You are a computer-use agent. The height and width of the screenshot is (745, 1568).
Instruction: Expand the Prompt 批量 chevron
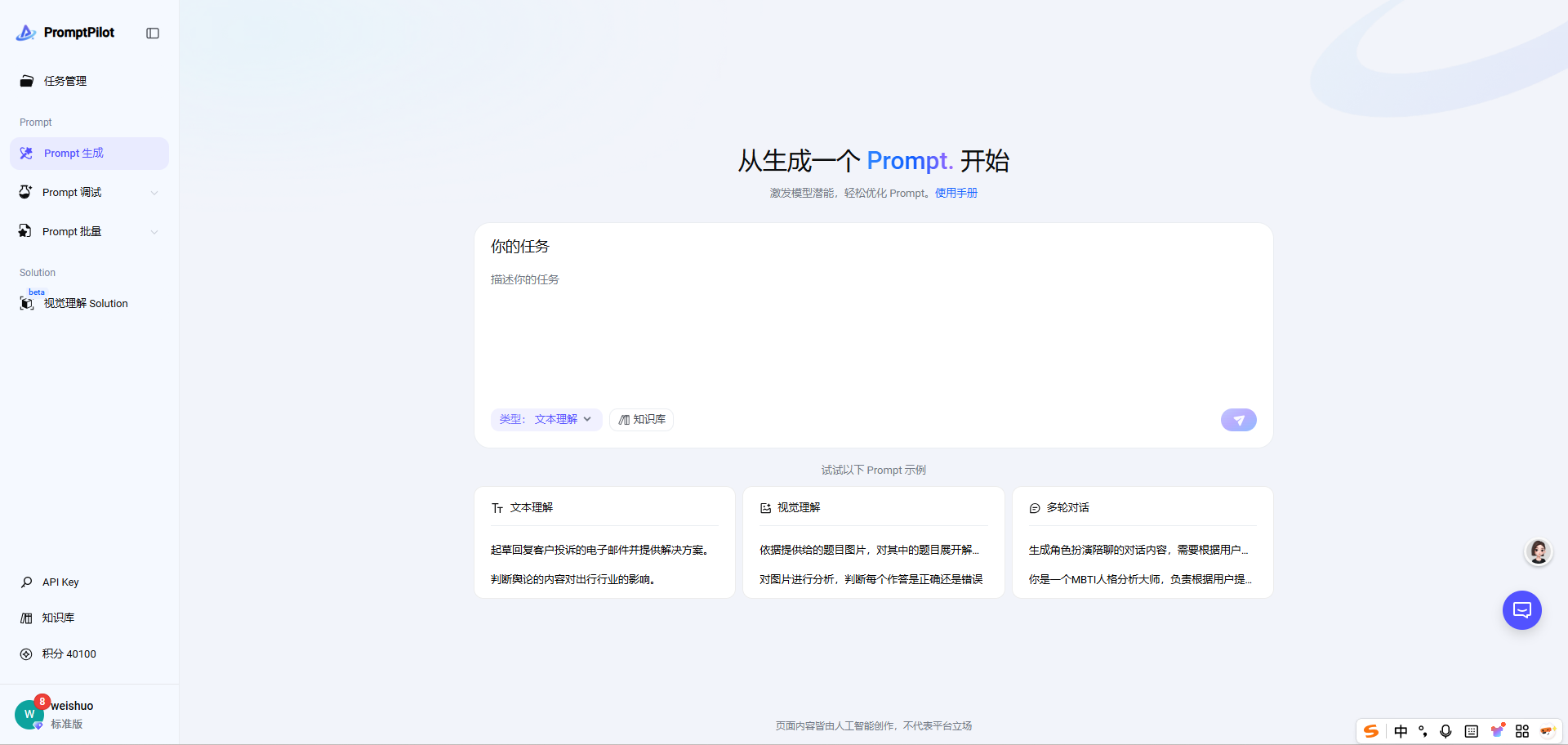click(x=154, y=232)
